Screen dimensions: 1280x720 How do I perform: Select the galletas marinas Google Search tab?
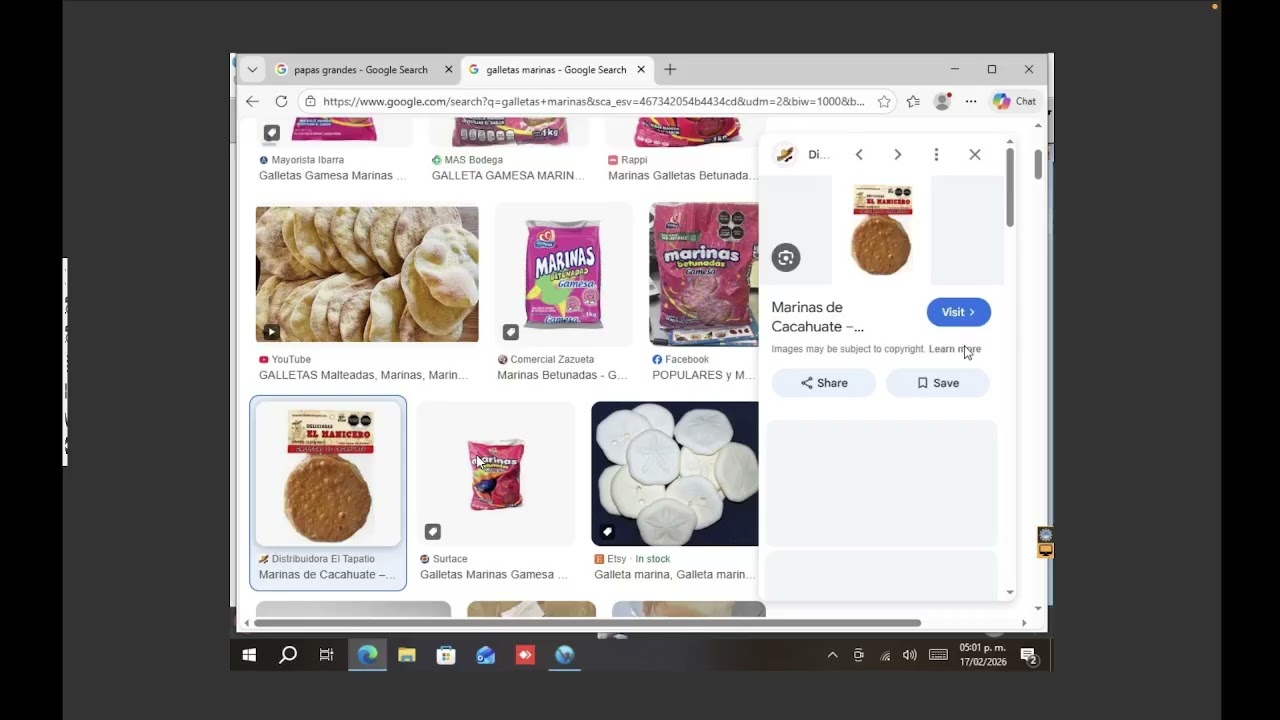click(556, 70)
